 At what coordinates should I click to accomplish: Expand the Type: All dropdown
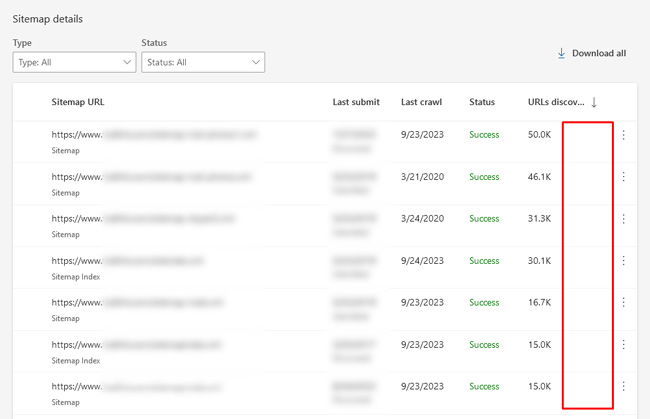coord(74,63)
